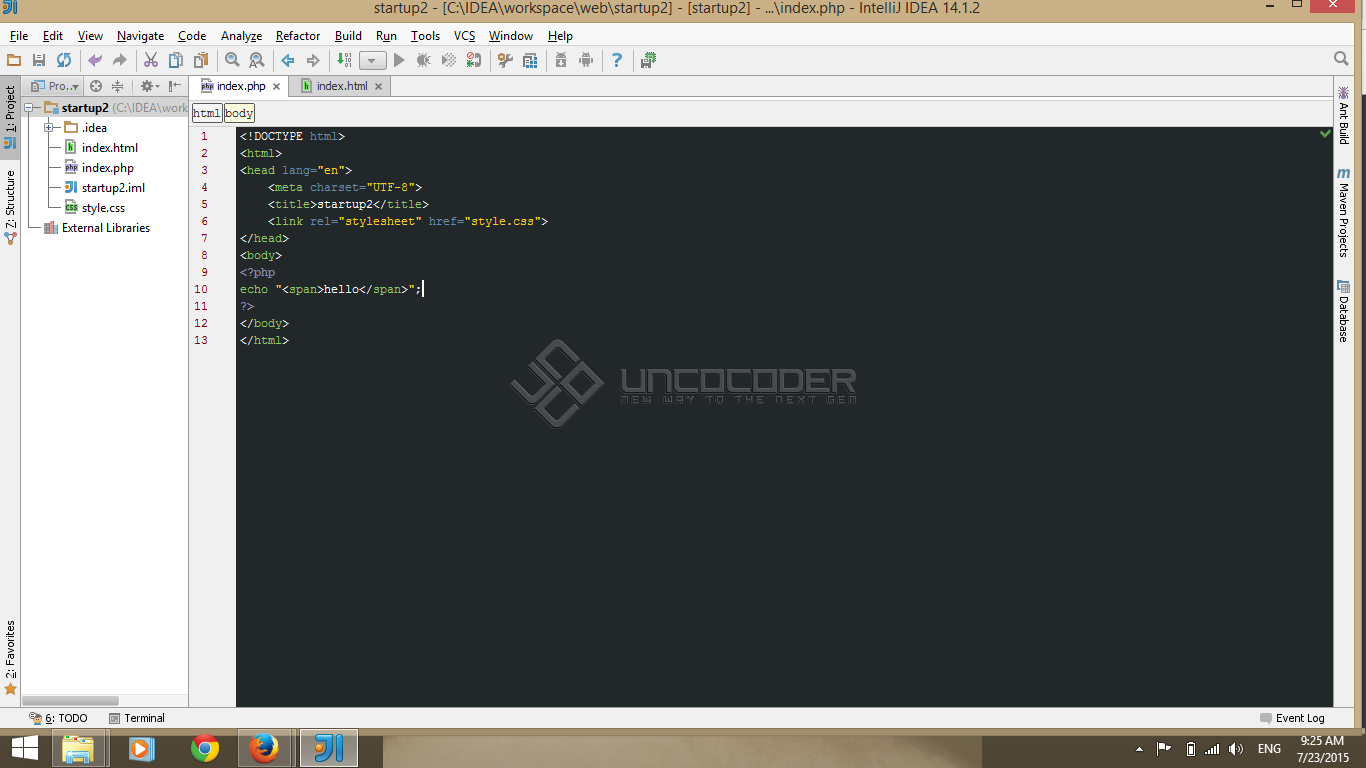Screen dimensions: 1366x768
Task: Hide the Project panel with the hide icon
Action: tap(175, 86)
